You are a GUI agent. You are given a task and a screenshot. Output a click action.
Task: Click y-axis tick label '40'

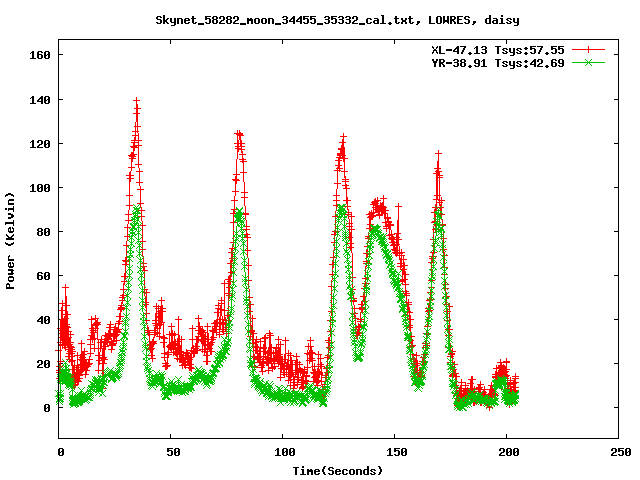pyautogui.click(x=43, y=320)
